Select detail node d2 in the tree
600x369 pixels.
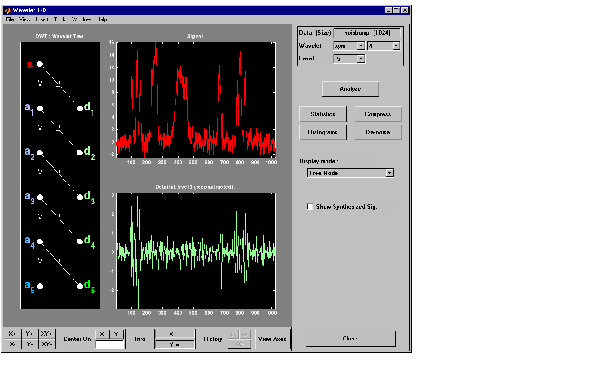coord(80,153)
